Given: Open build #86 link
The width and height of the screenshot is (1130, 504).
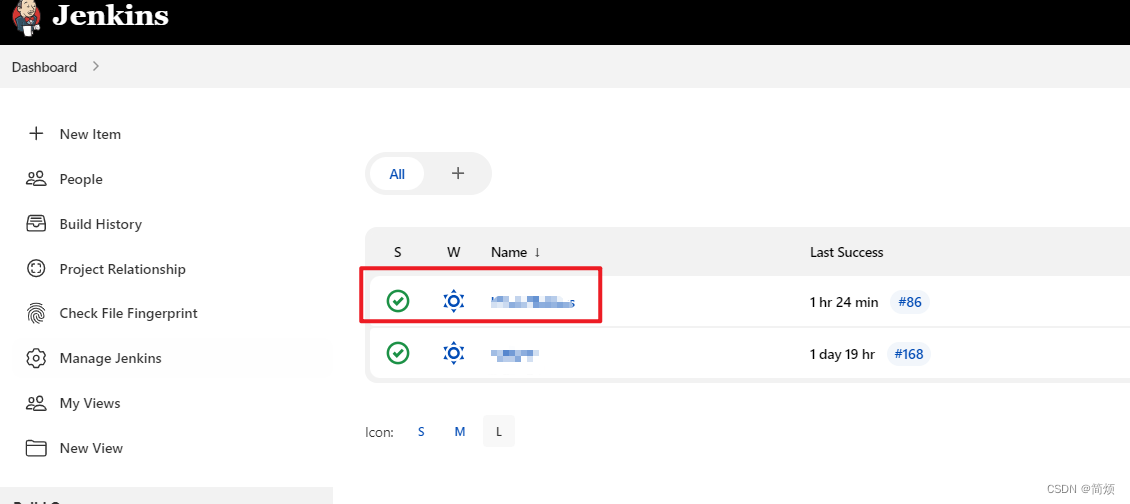Looking at the screenshot, I should pyautogui.click(x=910, y=302).
